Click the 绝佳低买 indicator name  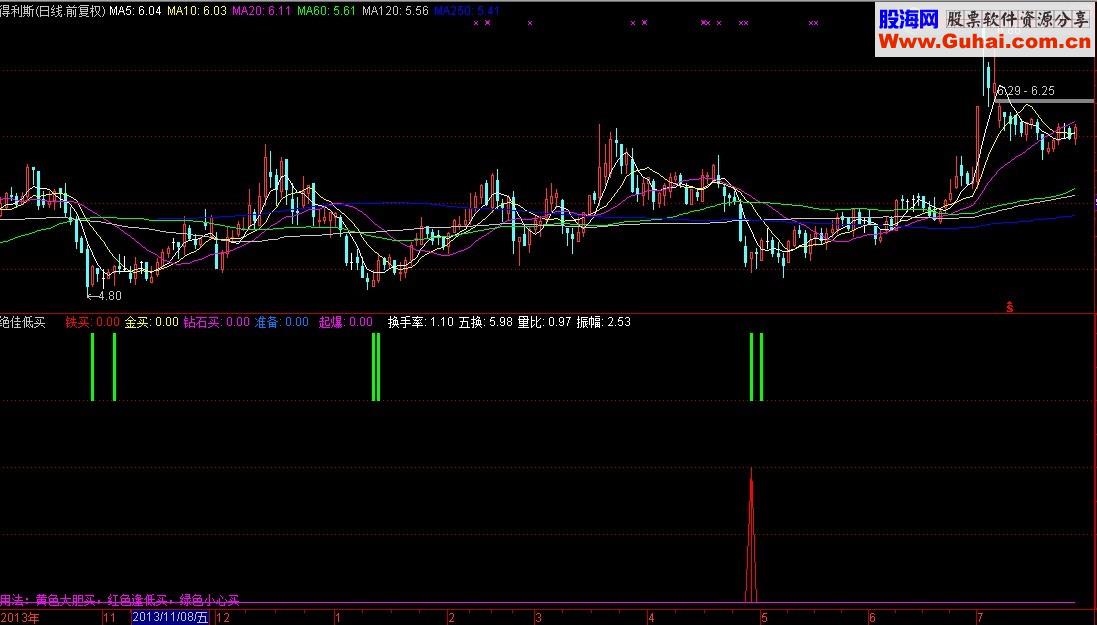point(23,322)
